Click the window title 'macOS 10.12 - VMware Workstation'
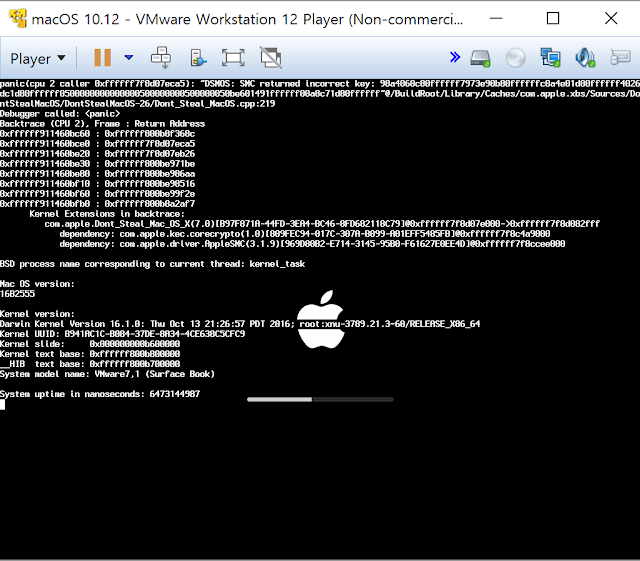Screen dimensions: 640x561 (x=247, y=19)
